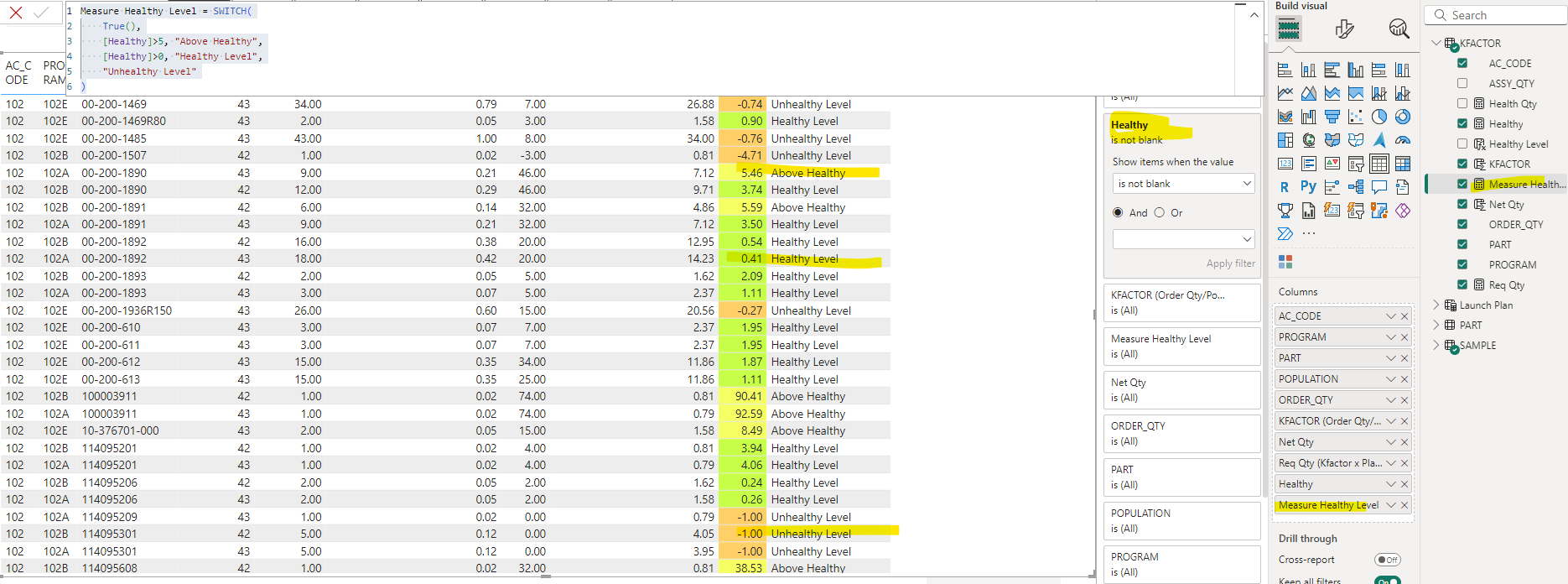Choose the Matrix visual
The image size is (1568, 584).
tap(1402, 164)
